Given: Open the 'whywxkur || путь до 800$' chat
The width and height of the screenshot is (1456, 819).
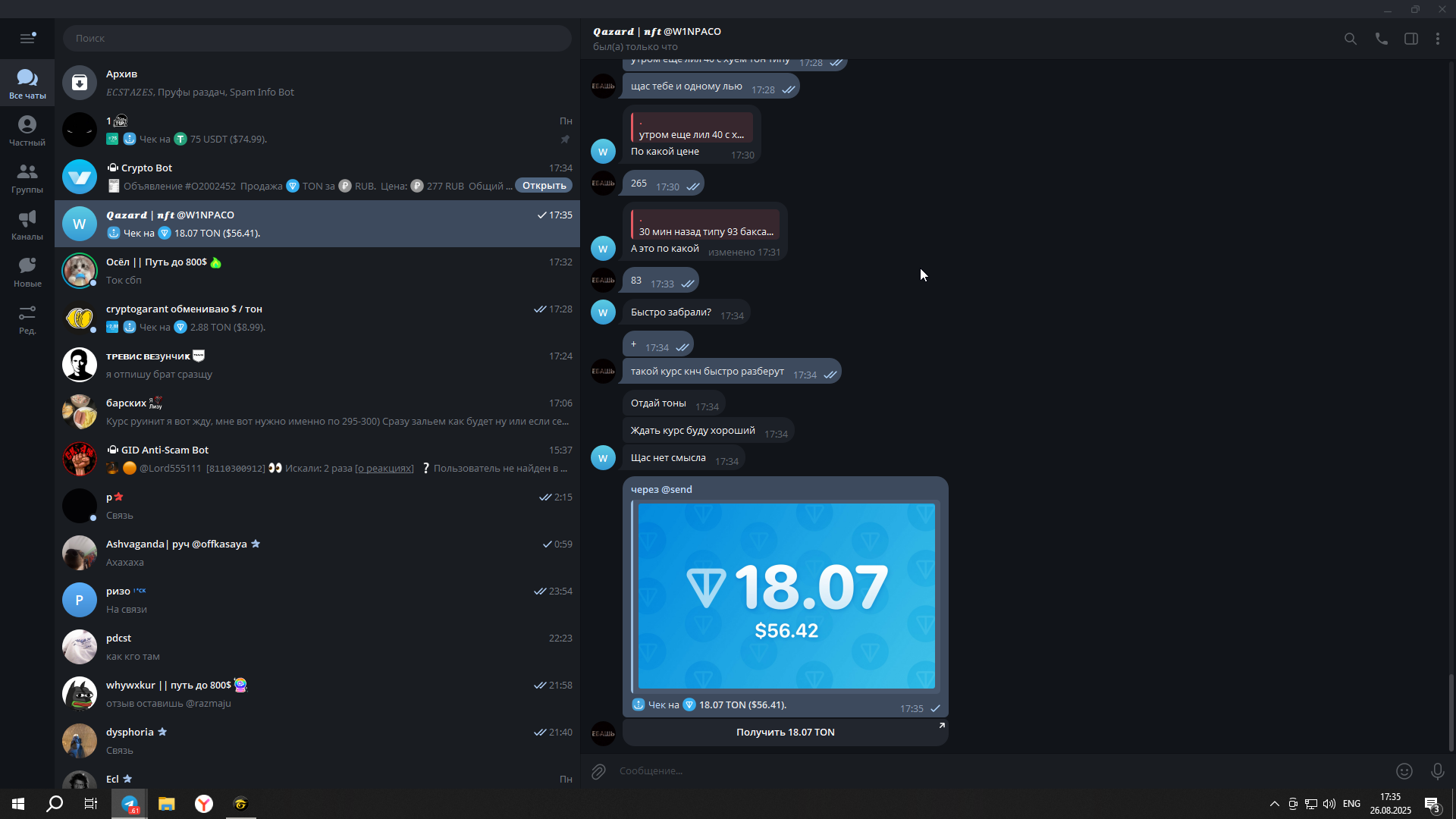Looking at the screenshot, I should pos(317,694).
